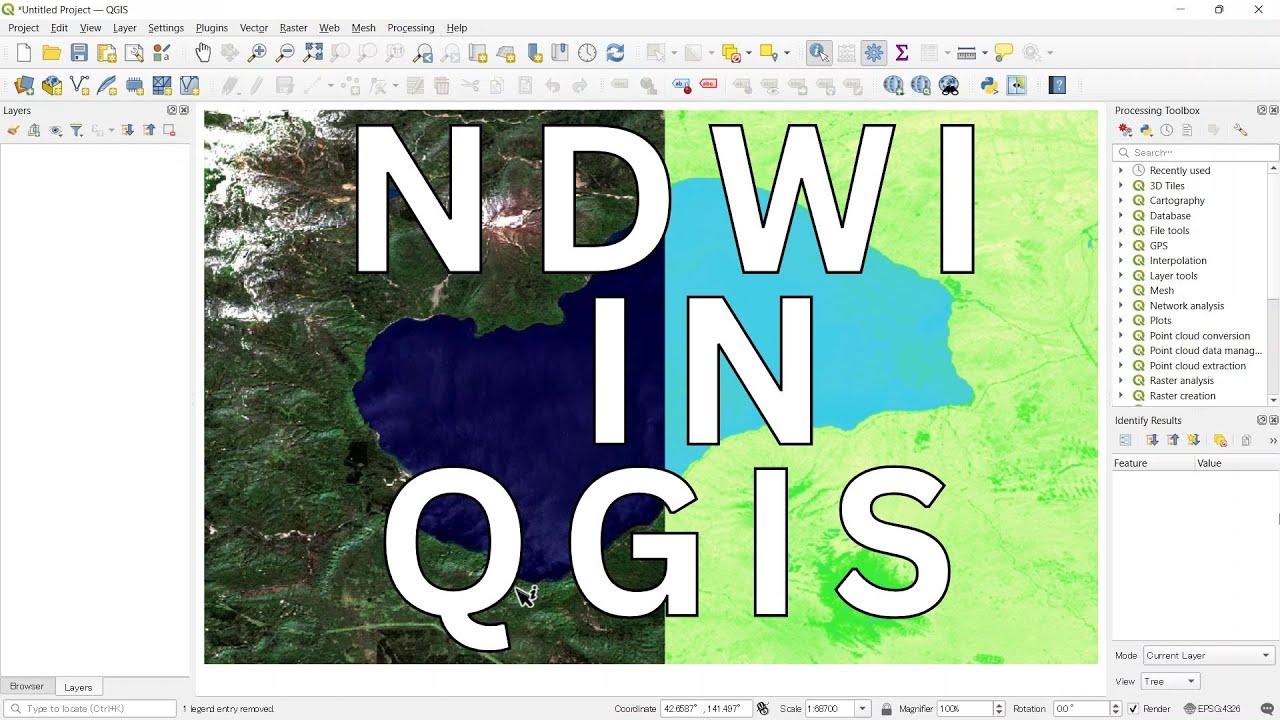
Task: Switch to the Browser tab
Action: (x=27, y=687)
